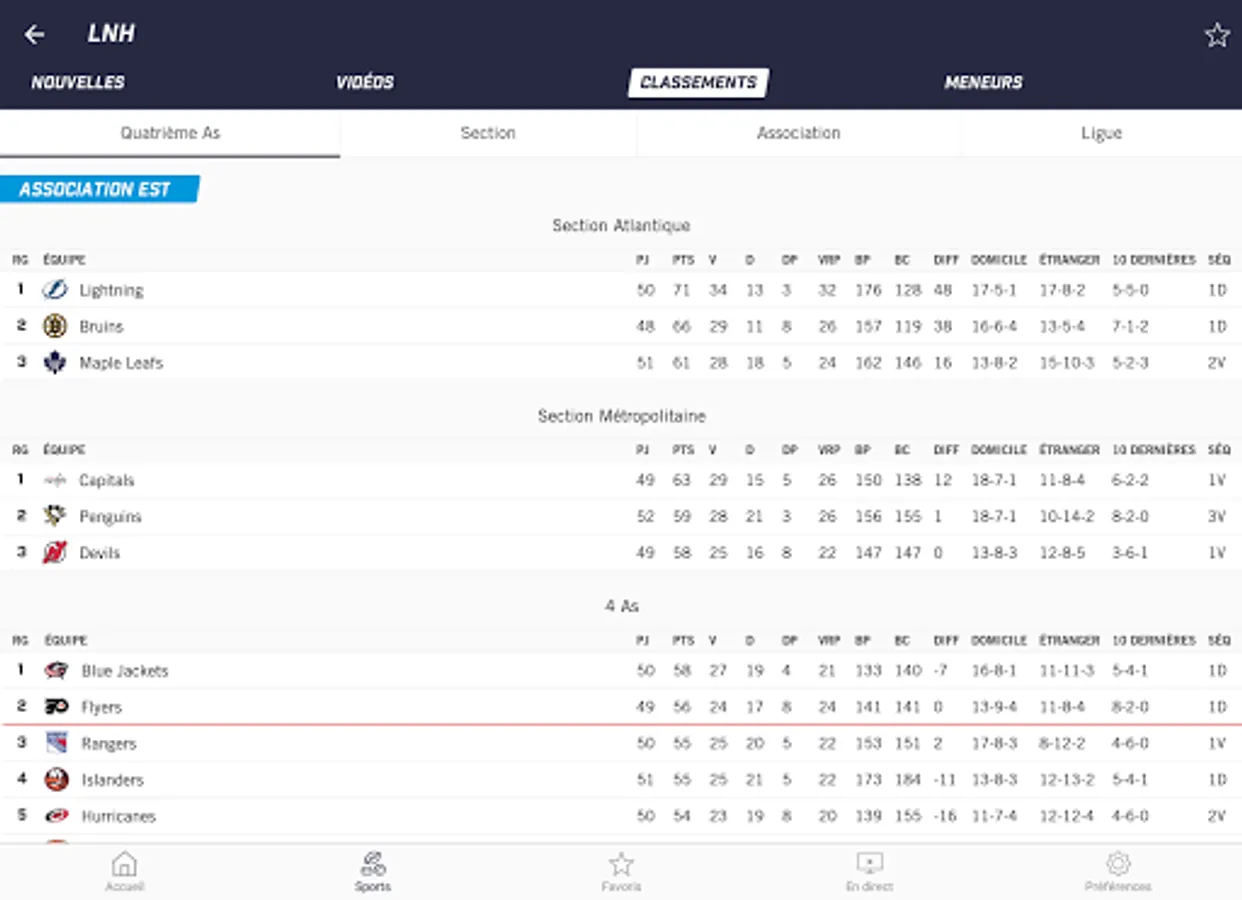The image size is (1242, 900).
Task: Tap the Penguins team logo
Action: pos(54,517)
